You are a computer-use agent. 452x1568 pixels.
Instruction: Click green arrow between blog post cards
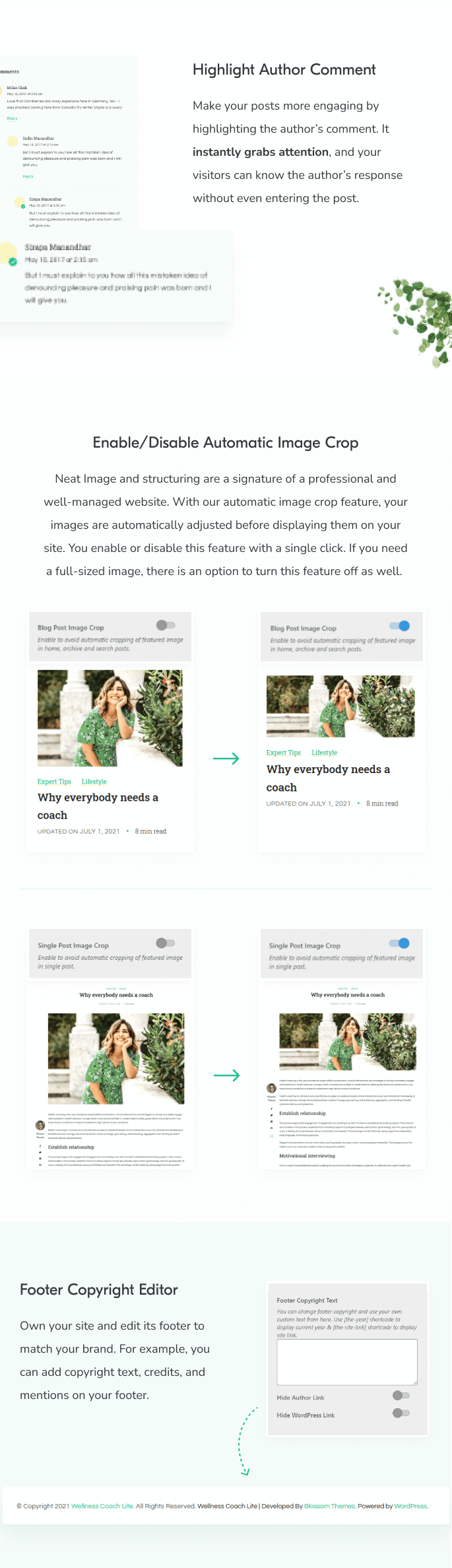click(226, 759)
